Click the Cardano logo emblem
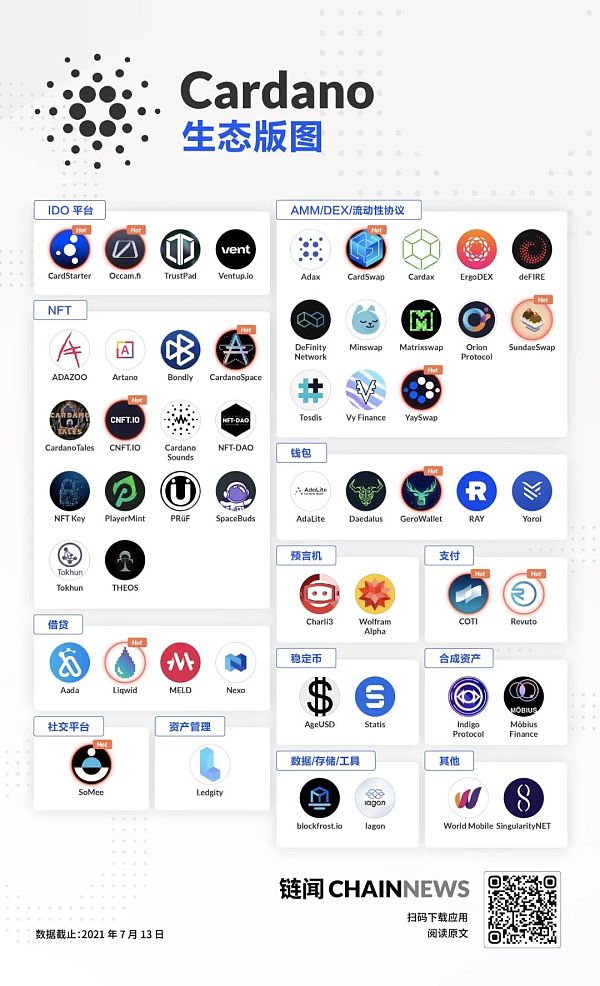The width and height of the screenshot is (600, 986). click(97, 112)
